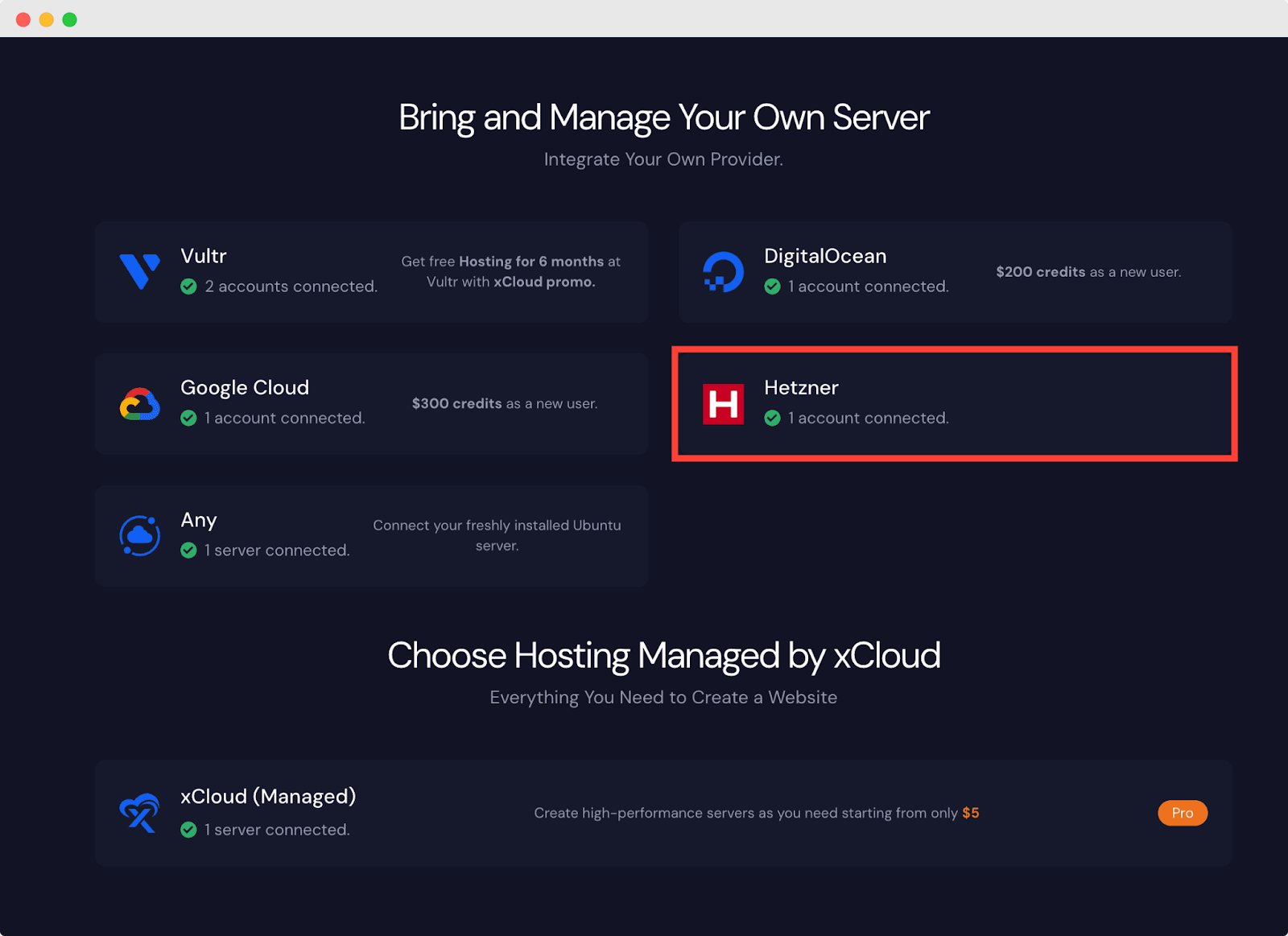
Task: Click the Pro badge on xCloud Managed
Action: tap(1182, 813)
